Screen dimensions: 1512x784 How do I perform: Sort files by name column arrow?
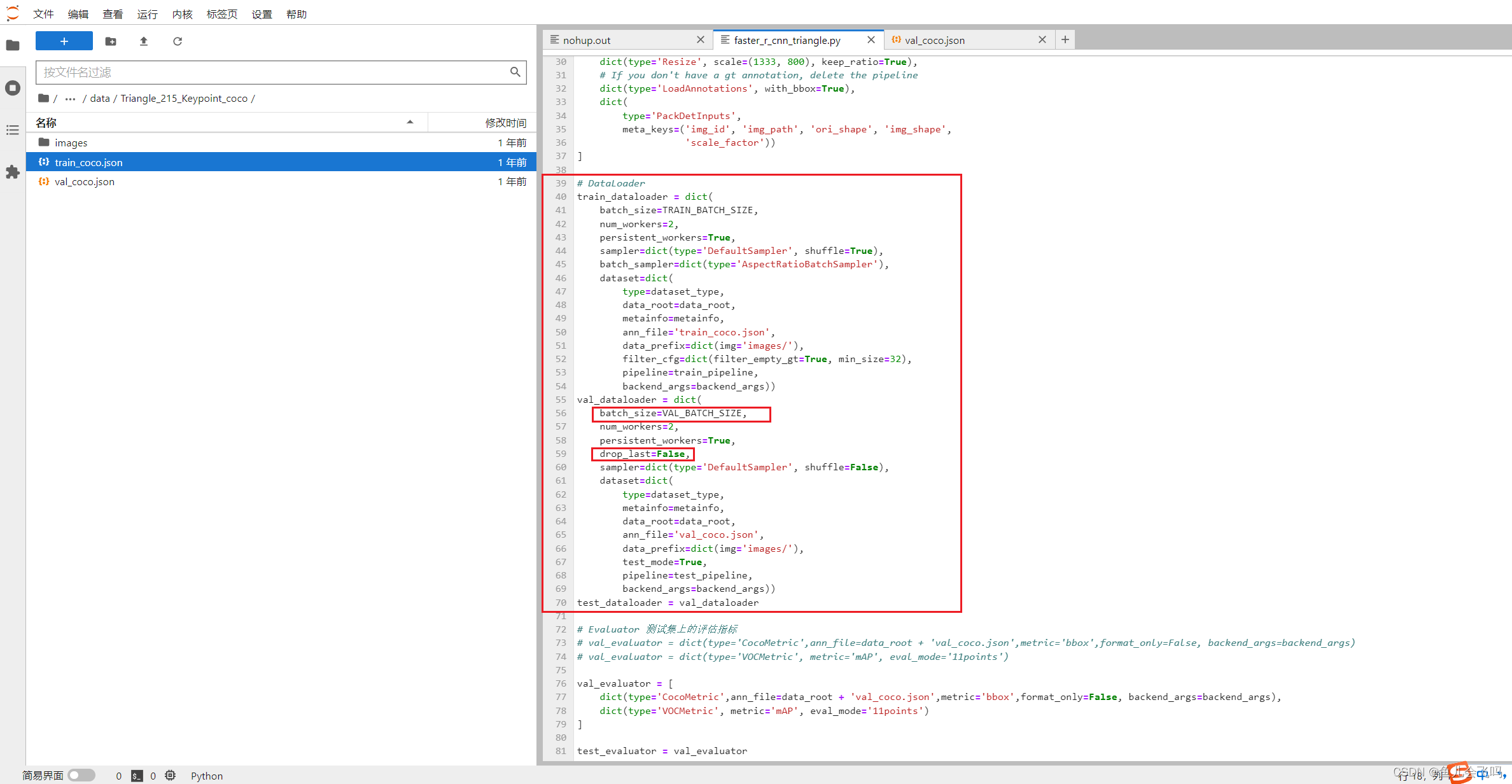410,122
